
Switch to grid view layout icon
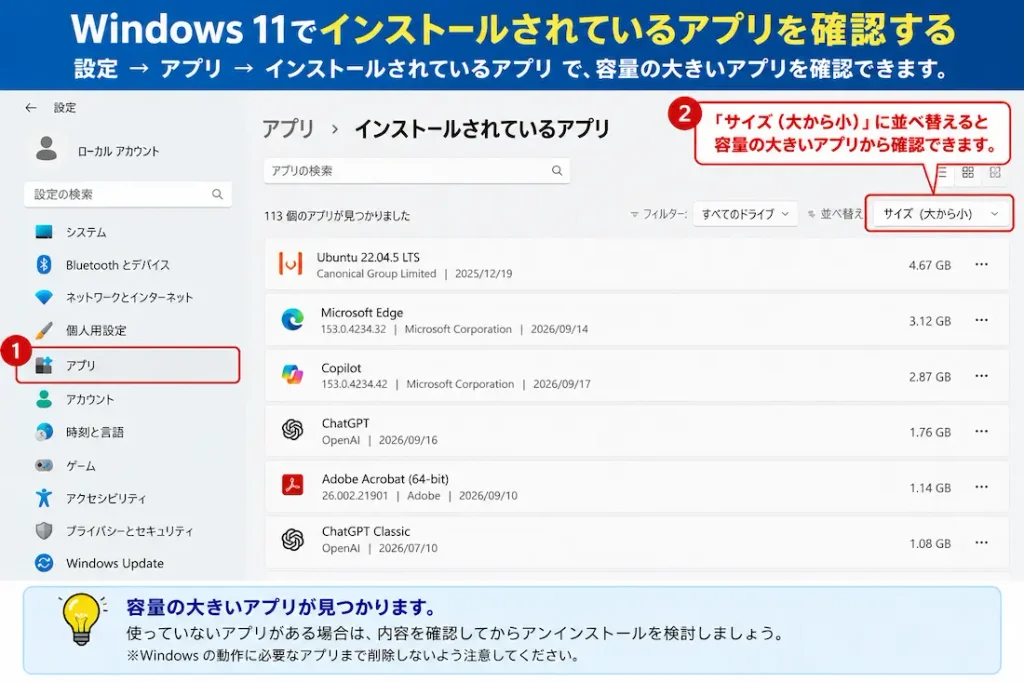968,172
